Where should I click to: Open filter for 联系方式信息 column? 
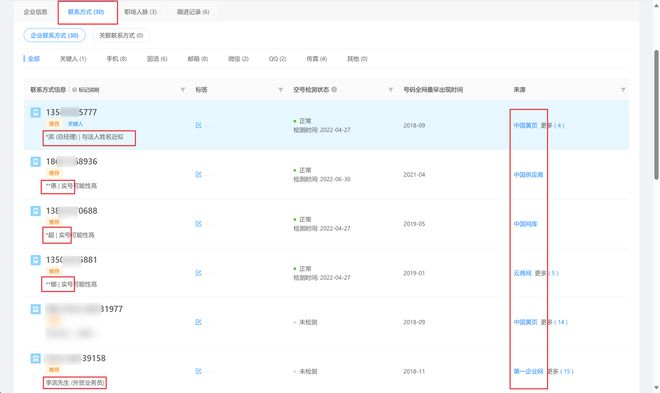[x=183, y=90]
